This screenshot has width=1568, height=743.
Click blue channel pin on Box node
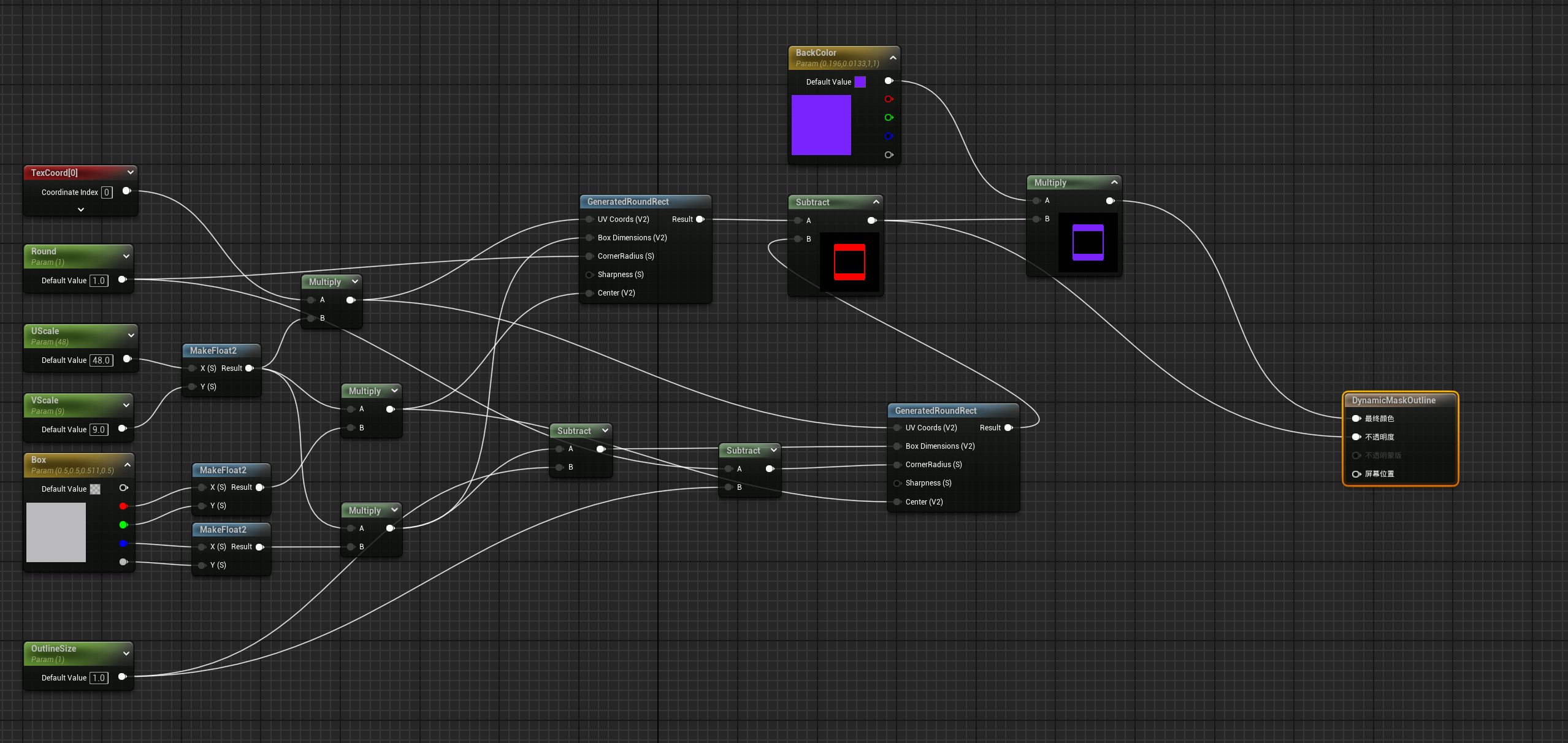click(123, 544)
